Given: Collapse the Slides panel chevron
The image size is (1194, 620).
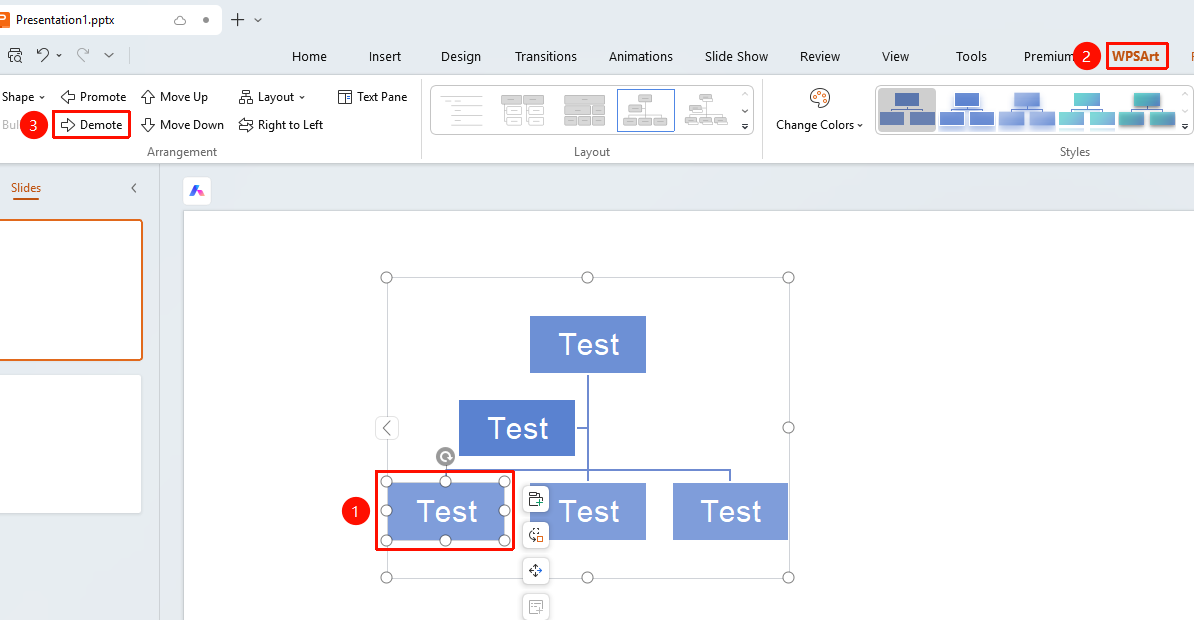Looking at the screenshot, I should tap(134, 188).
